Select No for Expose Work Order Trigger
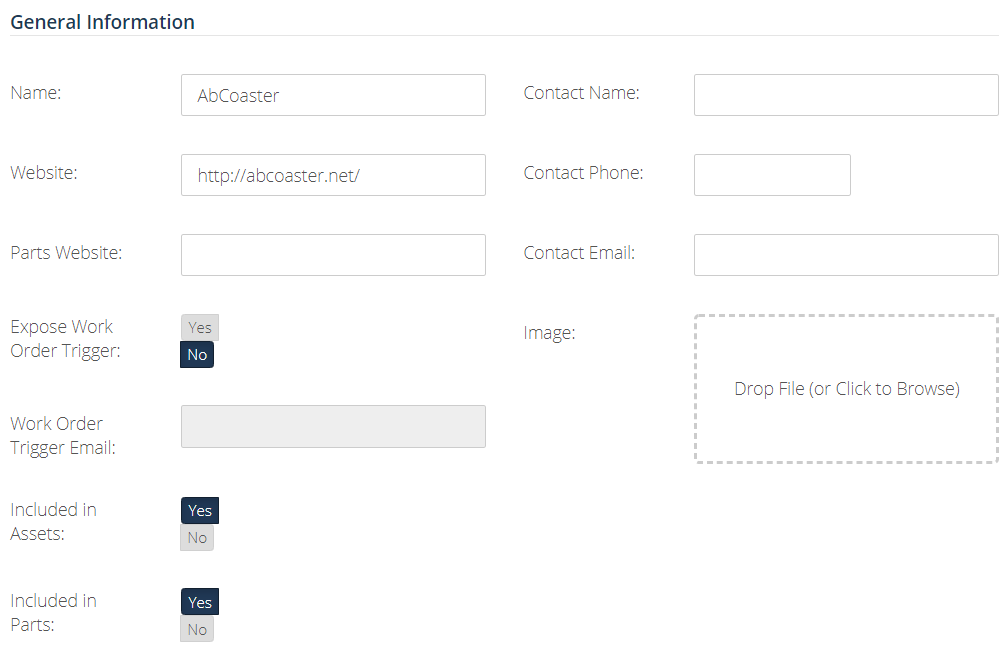1005x651 pixels. 197,354
